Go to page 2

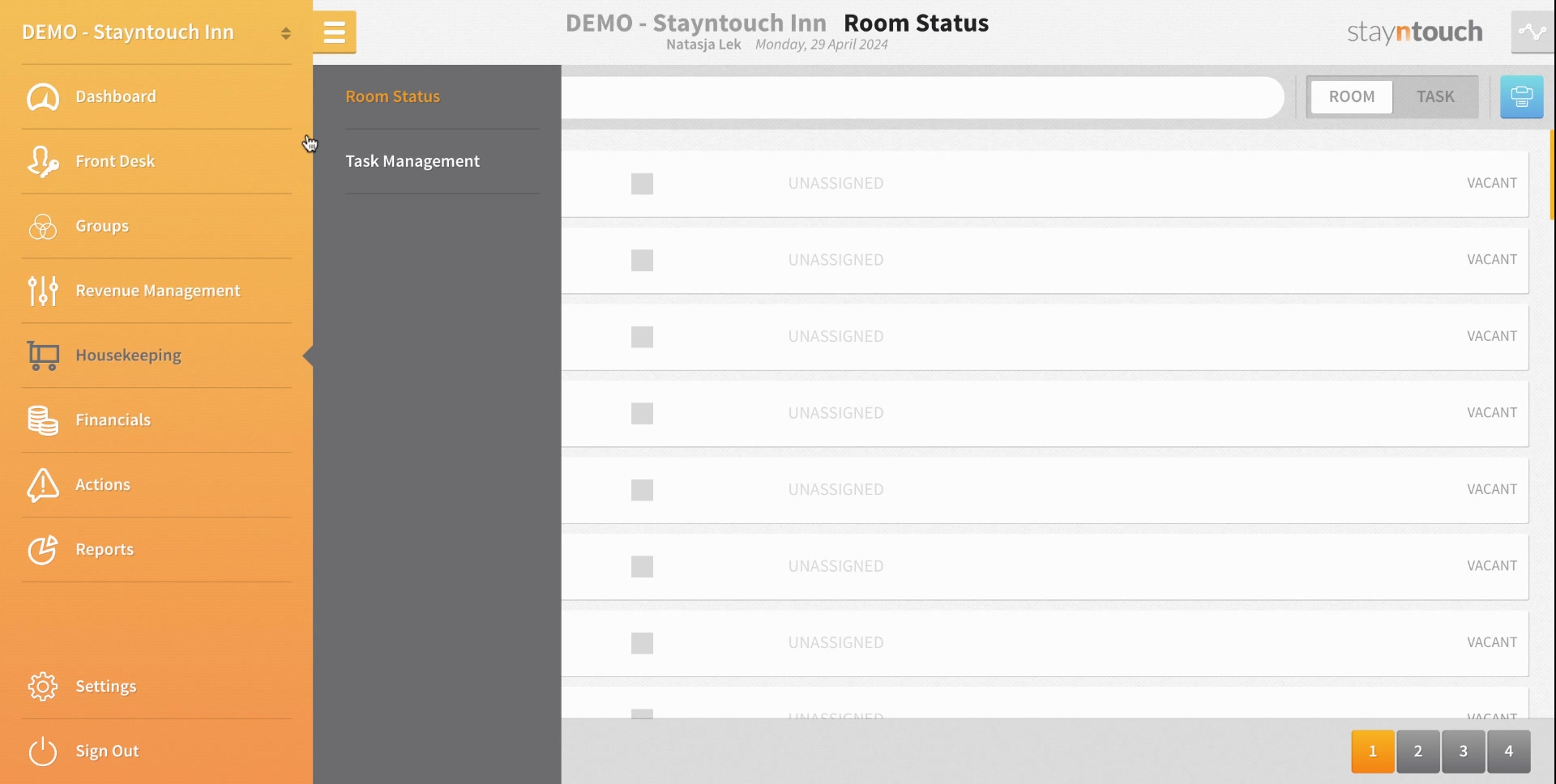click(1418, 752)
